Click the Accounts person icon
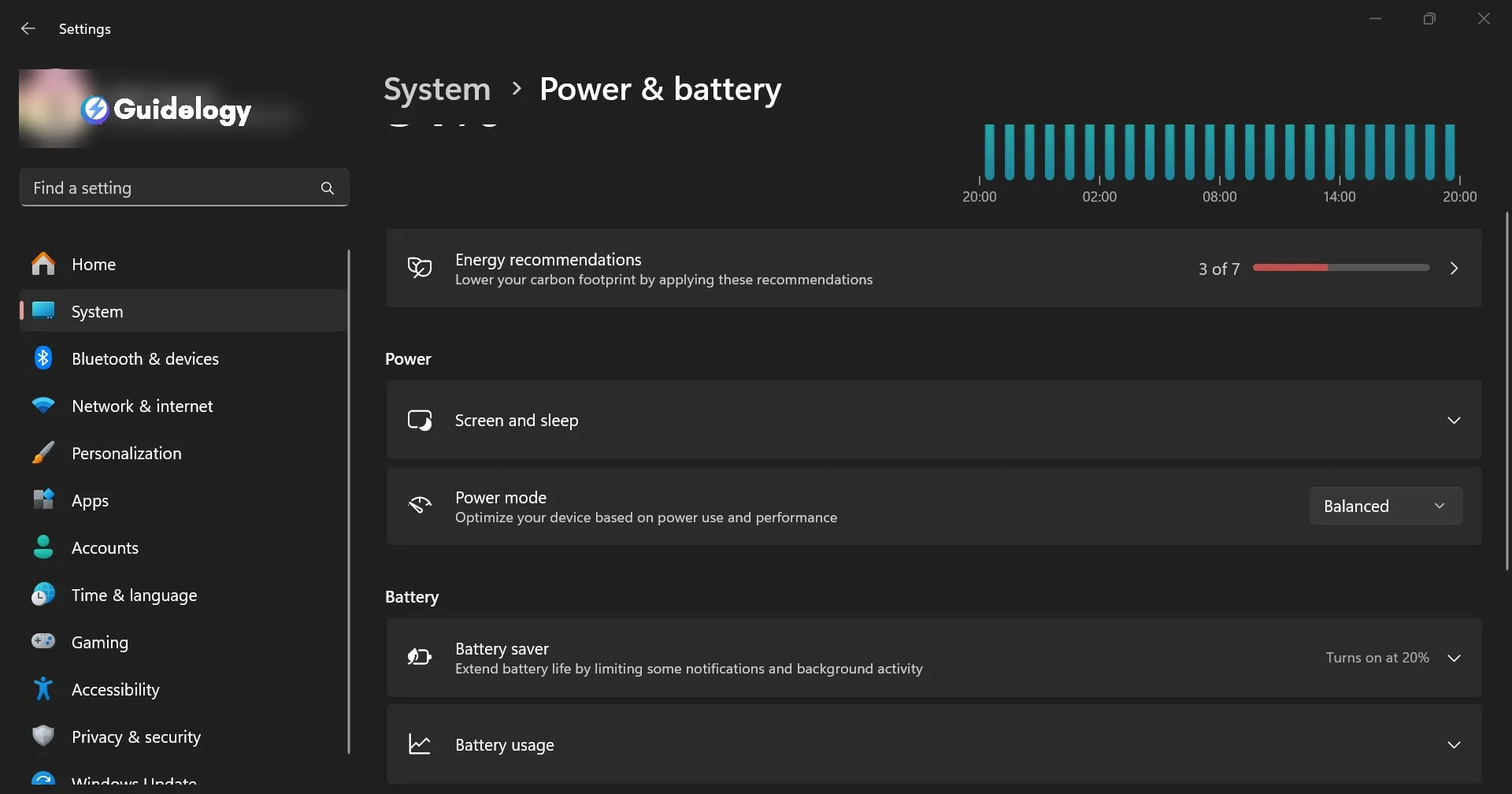 coord(43,547)
